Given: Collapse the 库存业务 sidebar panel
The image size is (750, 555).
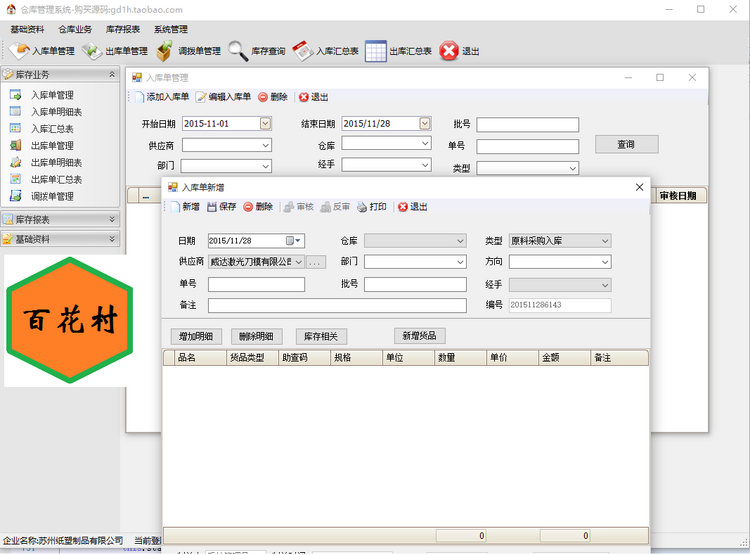Looking at the screenshot, I should 112,75.
